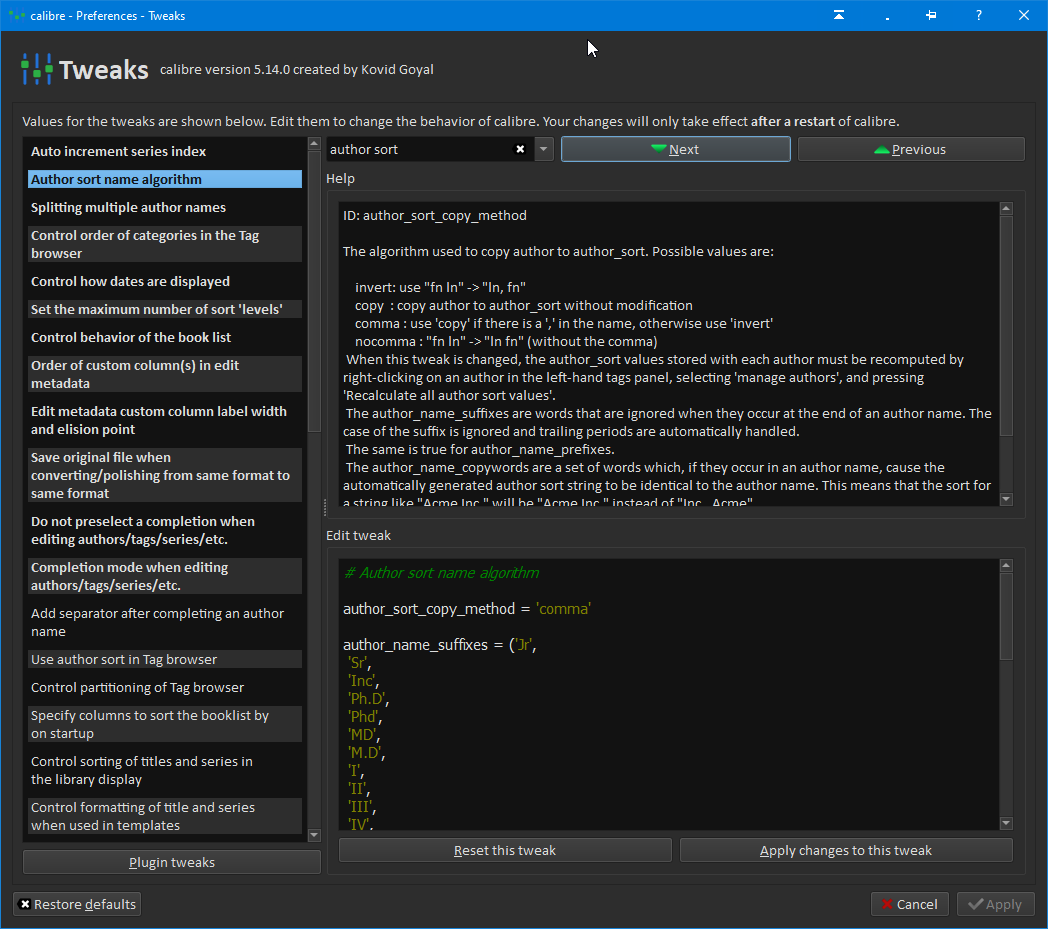Select Control behavior of the book list

(x=164, y=338)
